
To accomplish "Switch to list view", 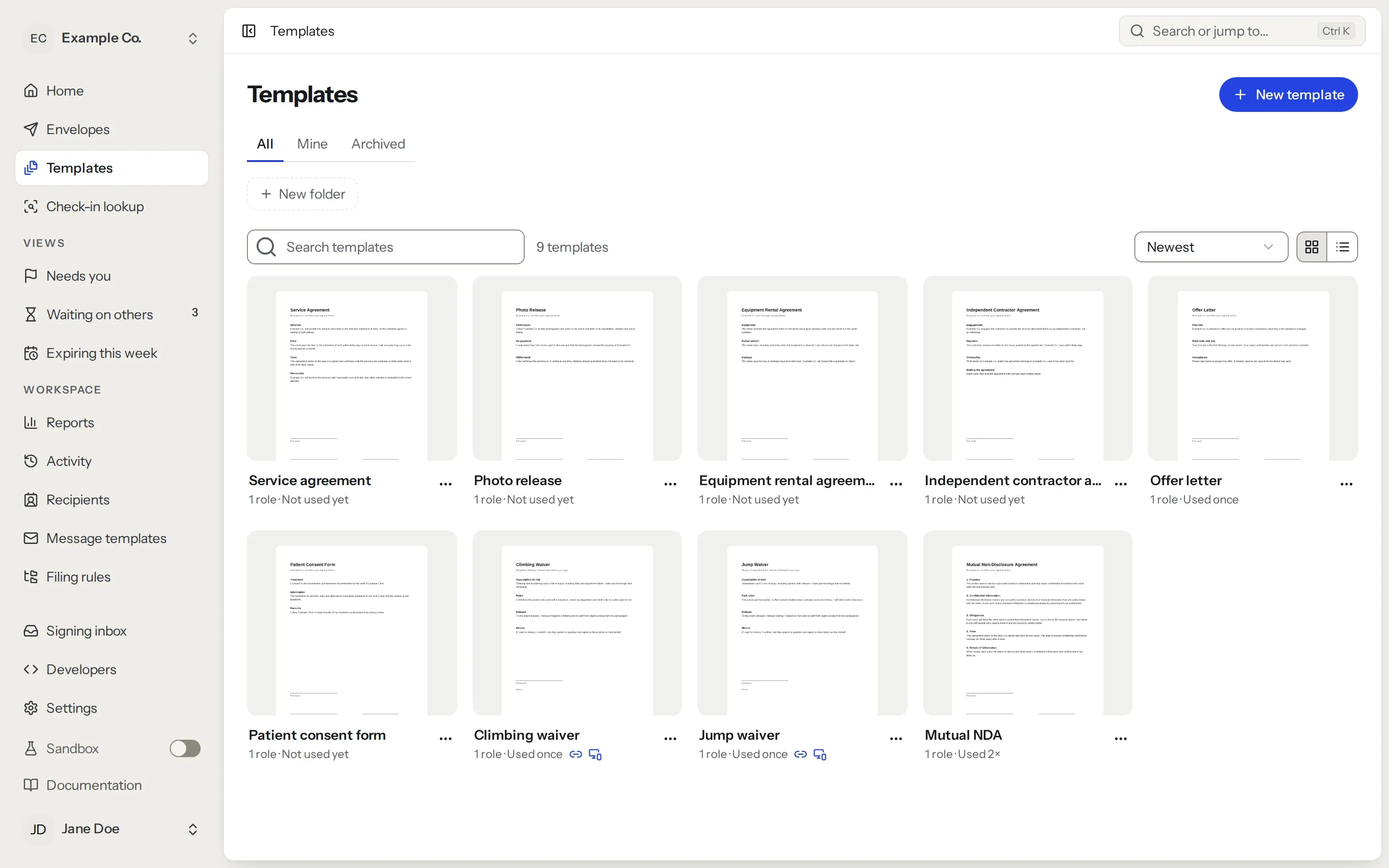I will (x=1343, y=247).
